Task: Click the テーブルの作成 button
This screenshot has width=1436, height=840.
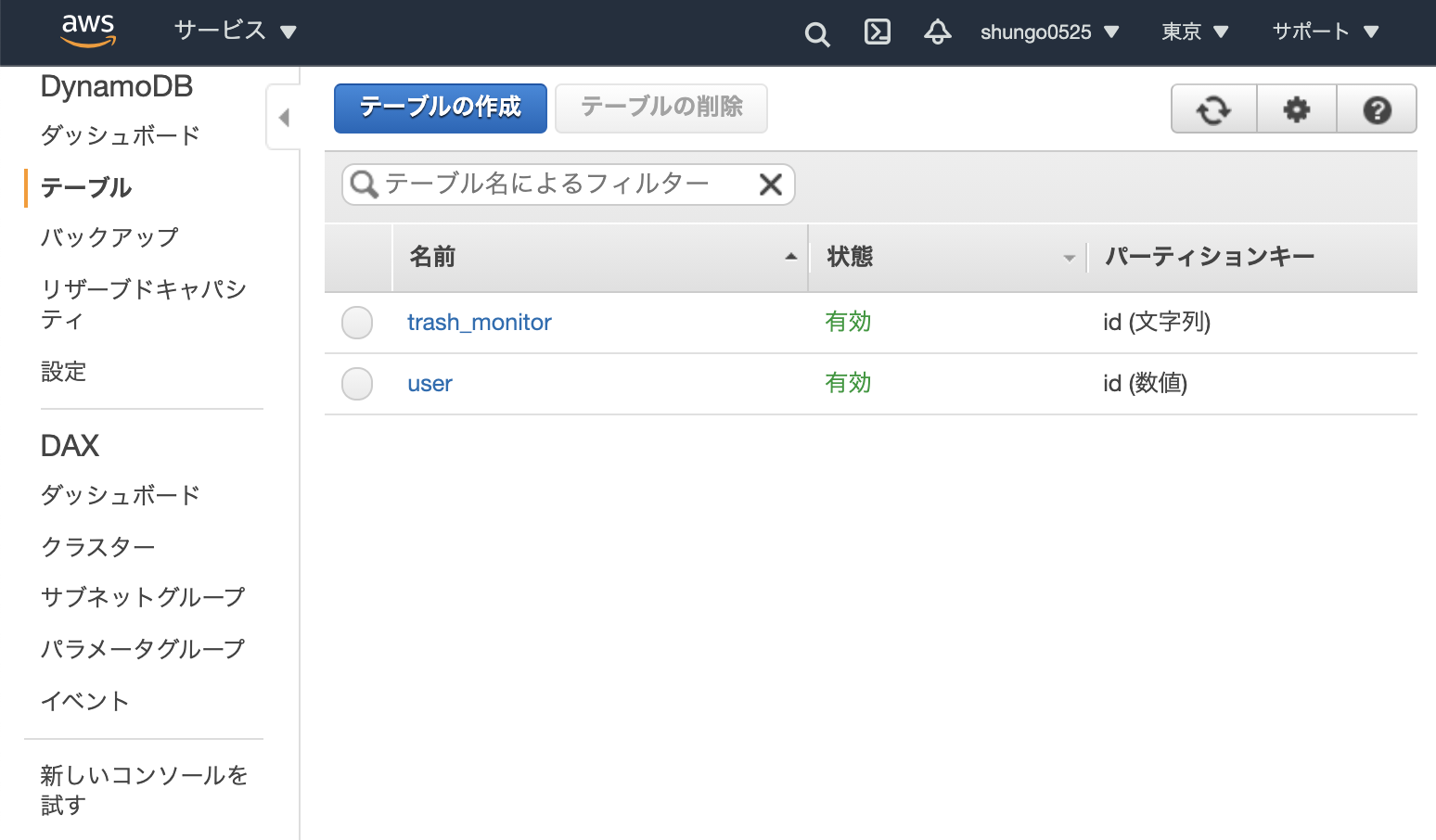Action: (441, 108)
